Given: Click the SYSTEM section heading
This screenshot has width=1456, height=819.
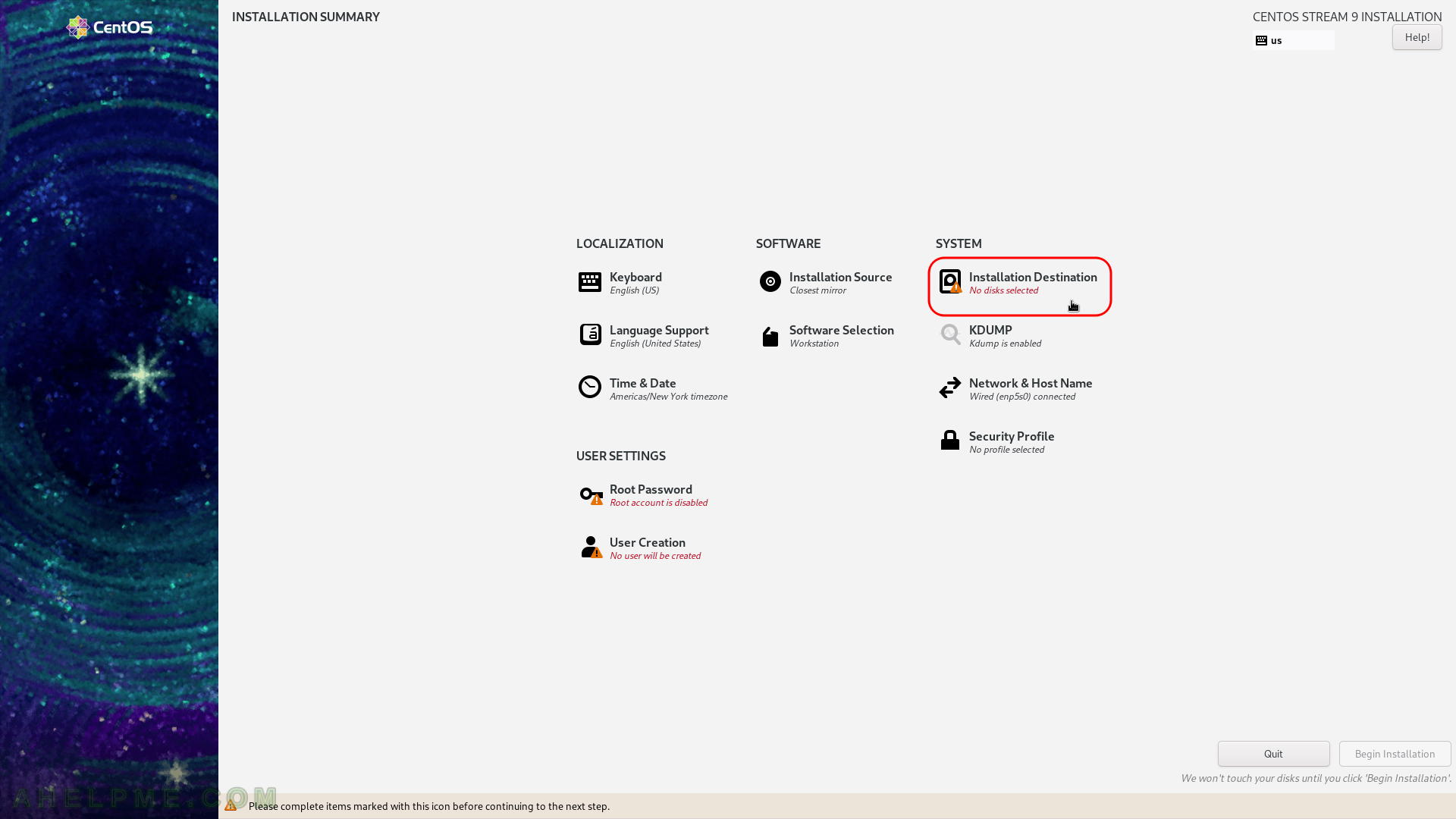Looking at the screenshot, I should coord(959,243).
